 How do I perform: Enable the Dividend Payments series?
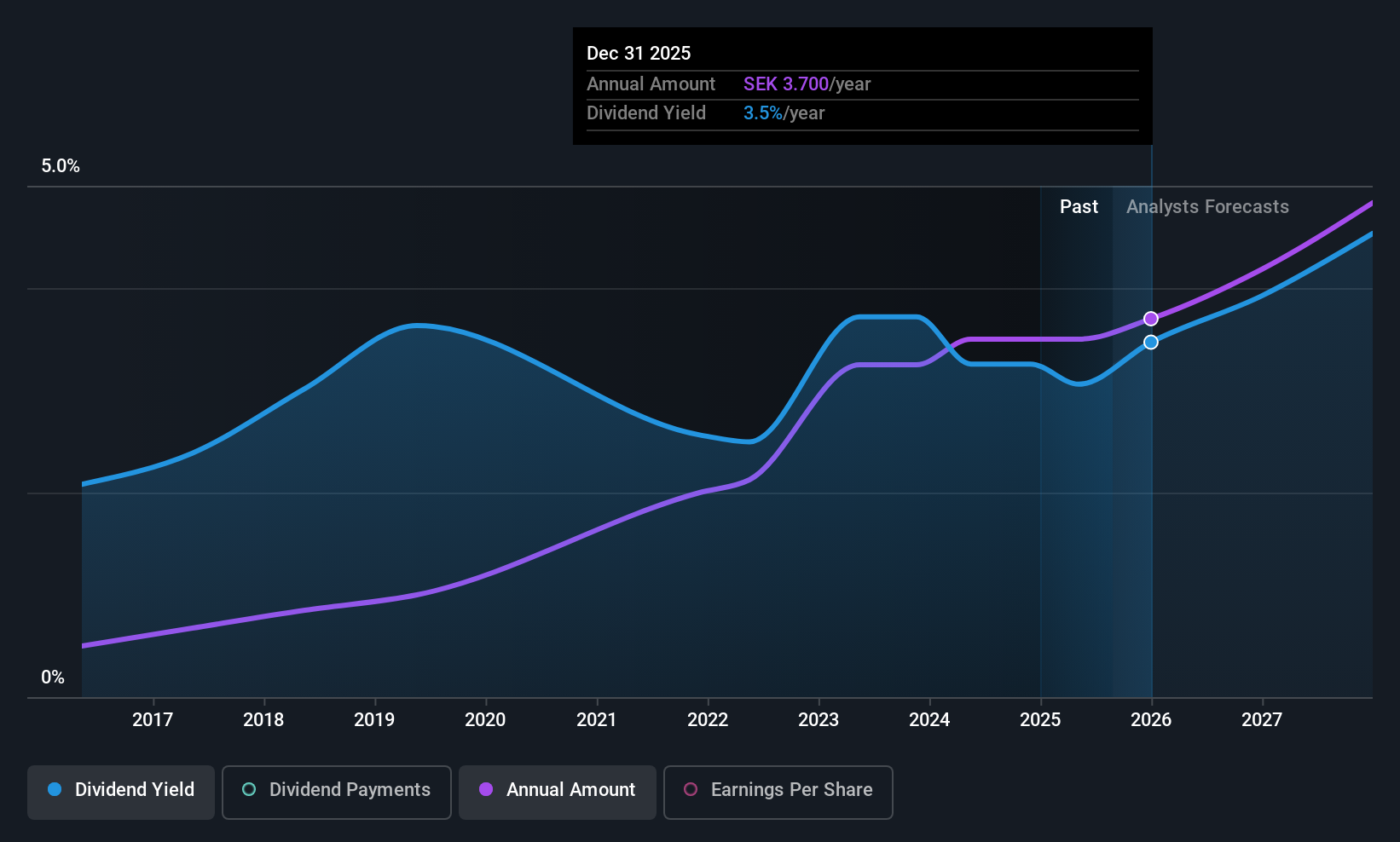336,792
